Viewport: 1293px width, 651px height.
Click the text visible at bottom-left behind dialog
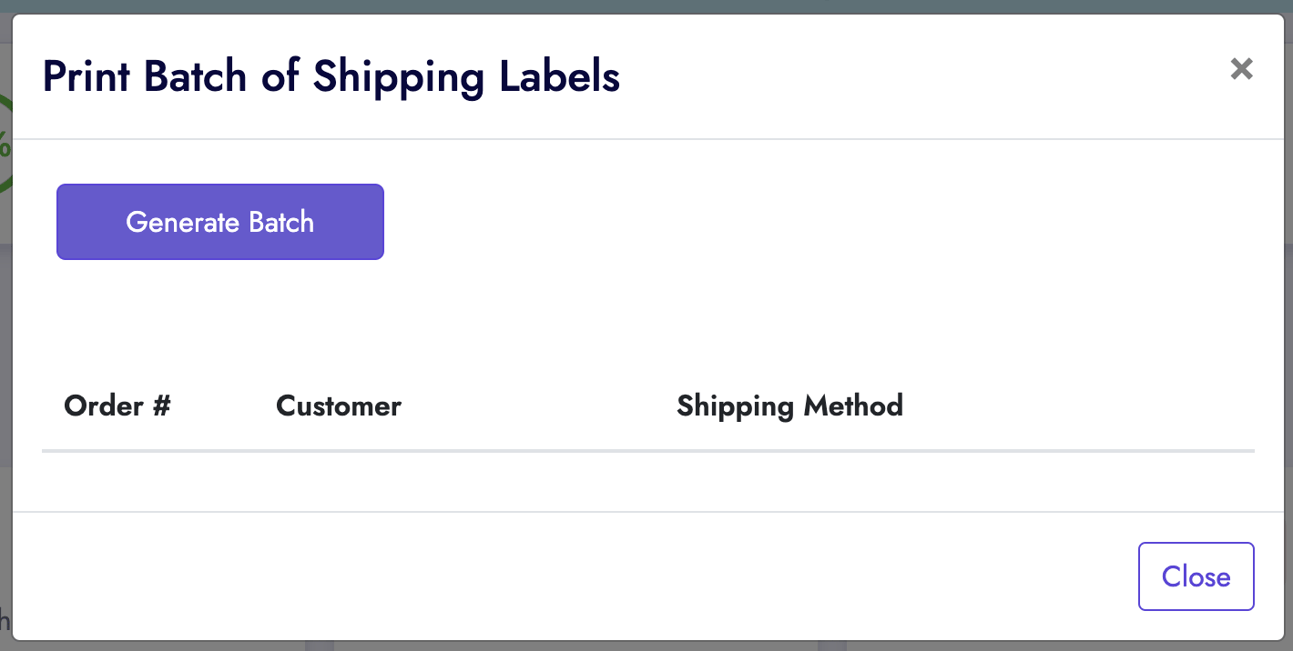6,620
